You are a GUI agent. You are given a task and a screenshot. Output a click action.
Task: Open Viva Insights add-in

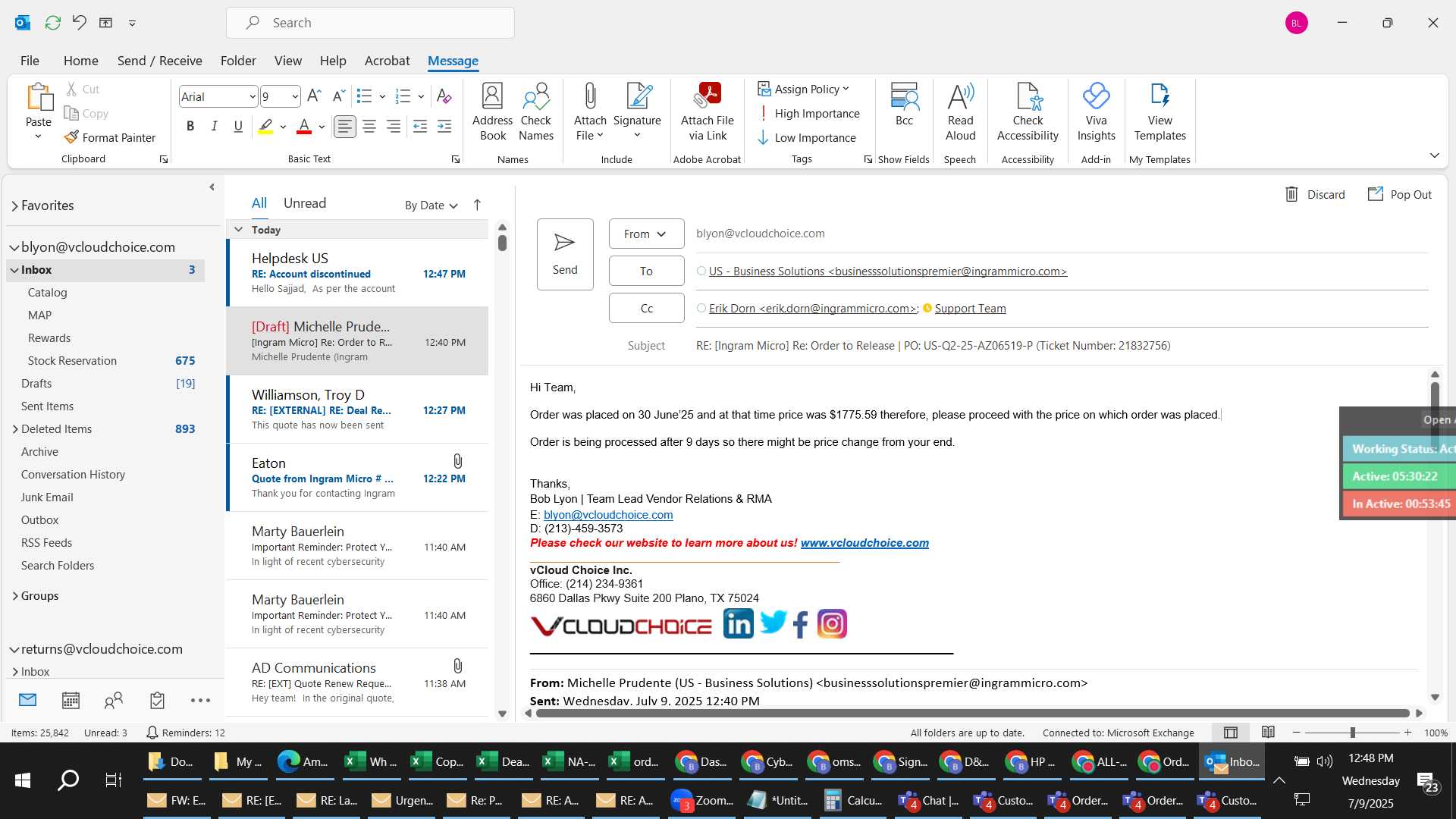[x=1096, y=112]
